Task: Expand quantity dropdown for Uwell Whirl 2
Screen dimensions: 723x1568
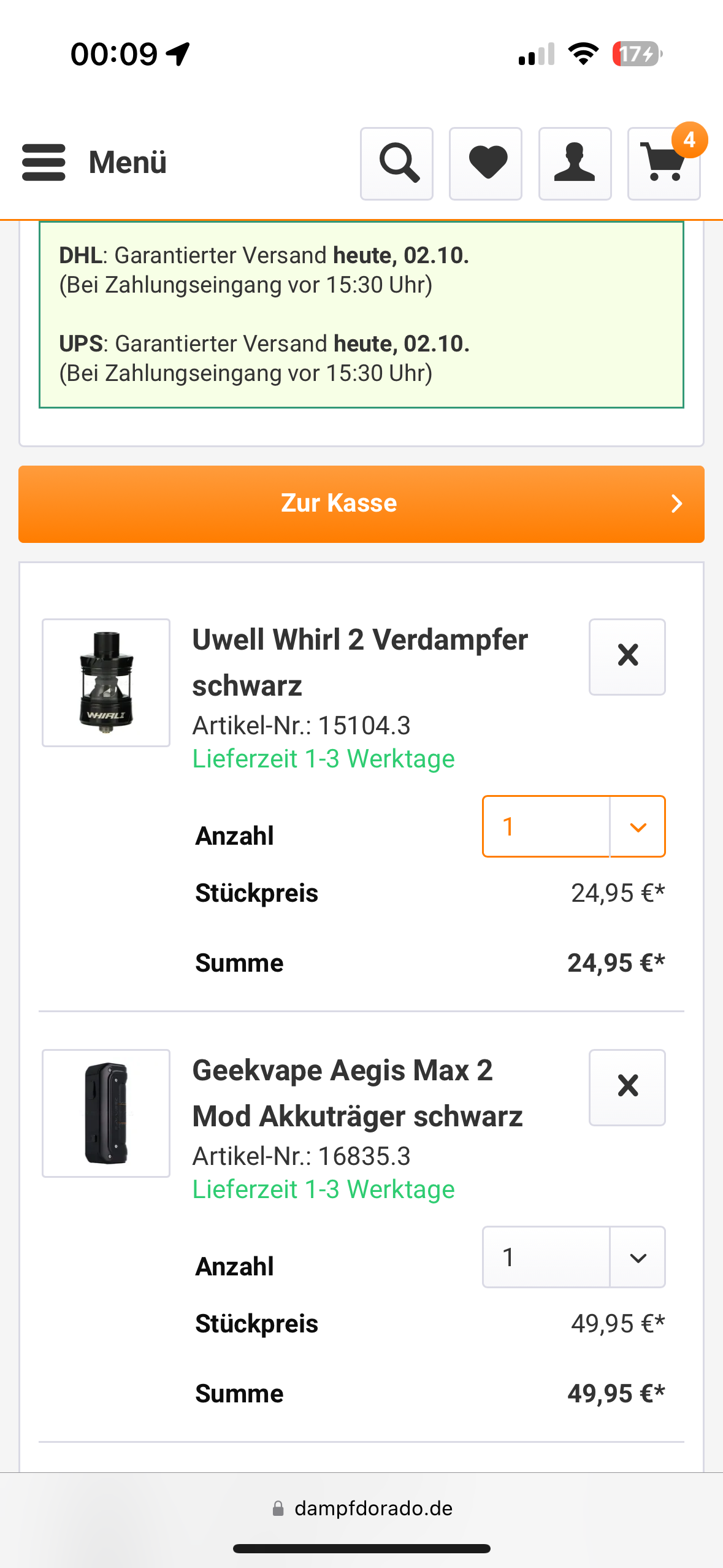Action: (638, 827)
